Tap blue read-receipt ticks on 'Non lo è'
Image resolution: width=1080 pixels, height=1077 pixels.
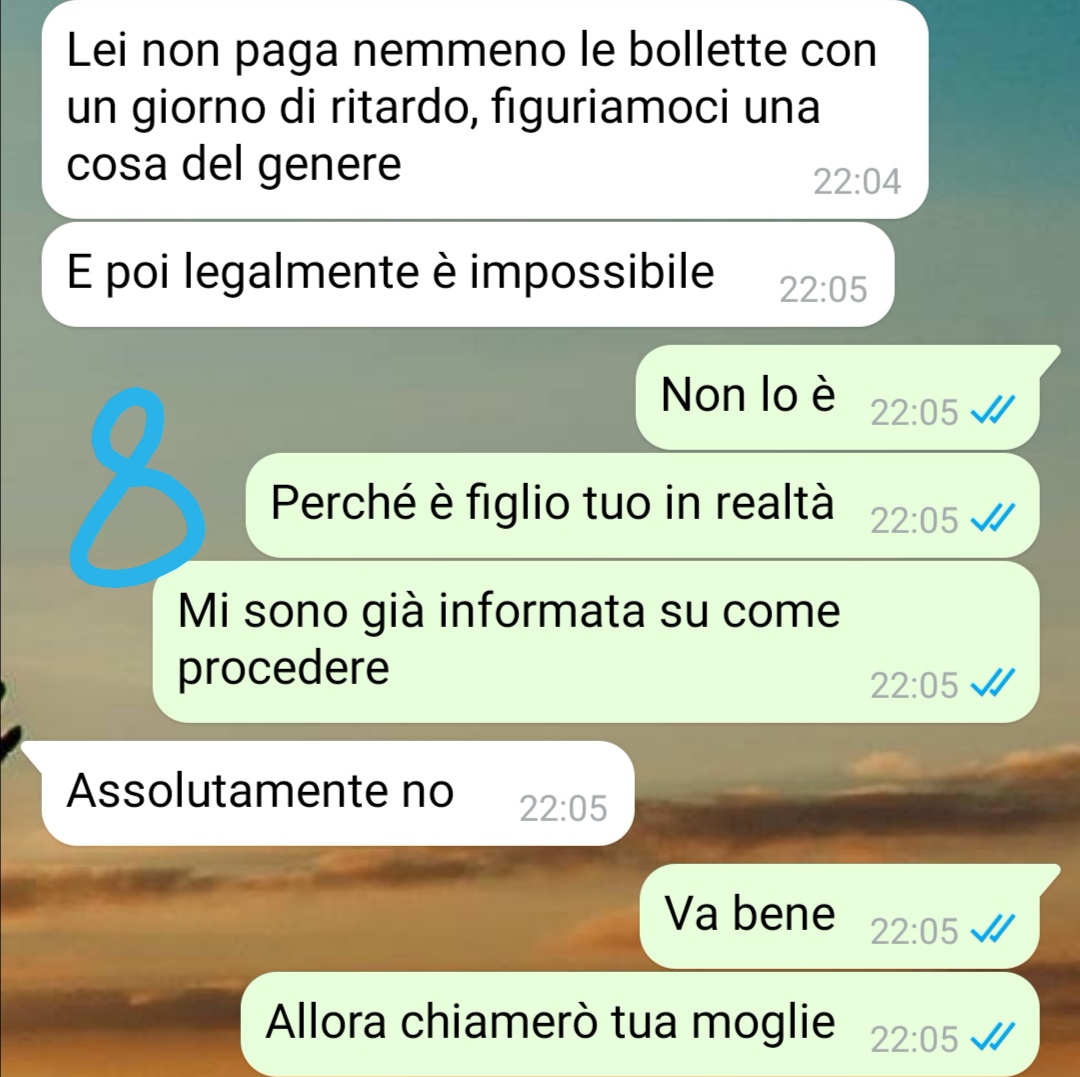992,412
